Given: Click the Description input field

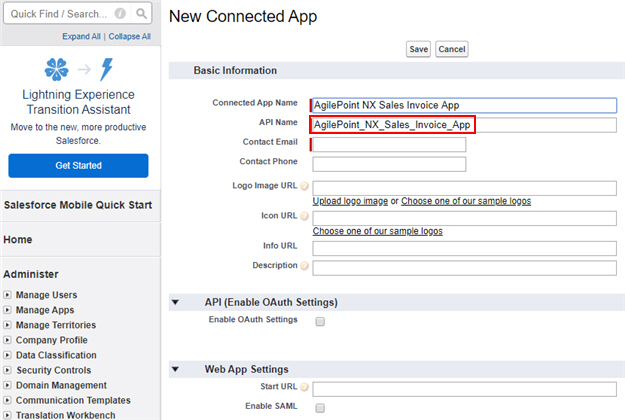Looking at the screenshot, I should (x=464, y=268).
